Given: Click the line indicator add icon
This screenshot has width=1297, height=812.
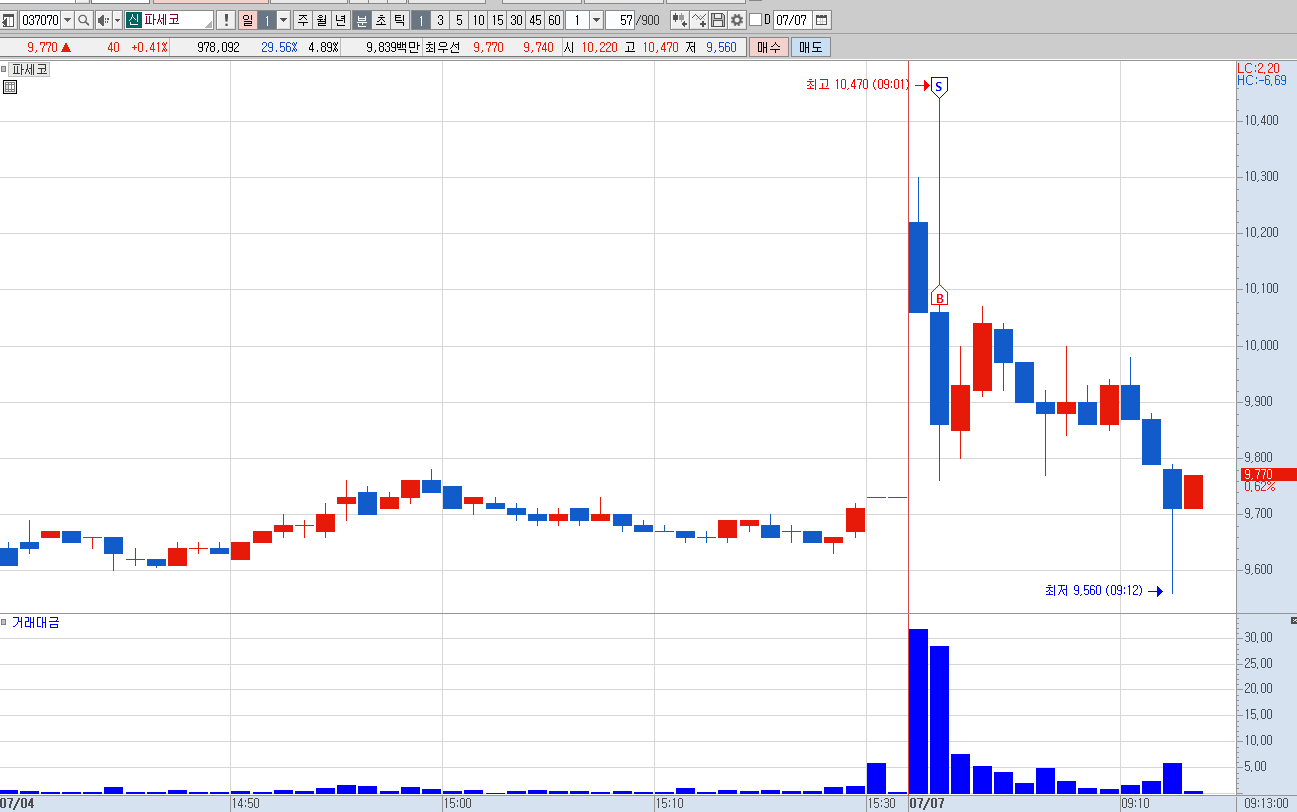Looking at the screenshot, I should click(x=700, y=20).
